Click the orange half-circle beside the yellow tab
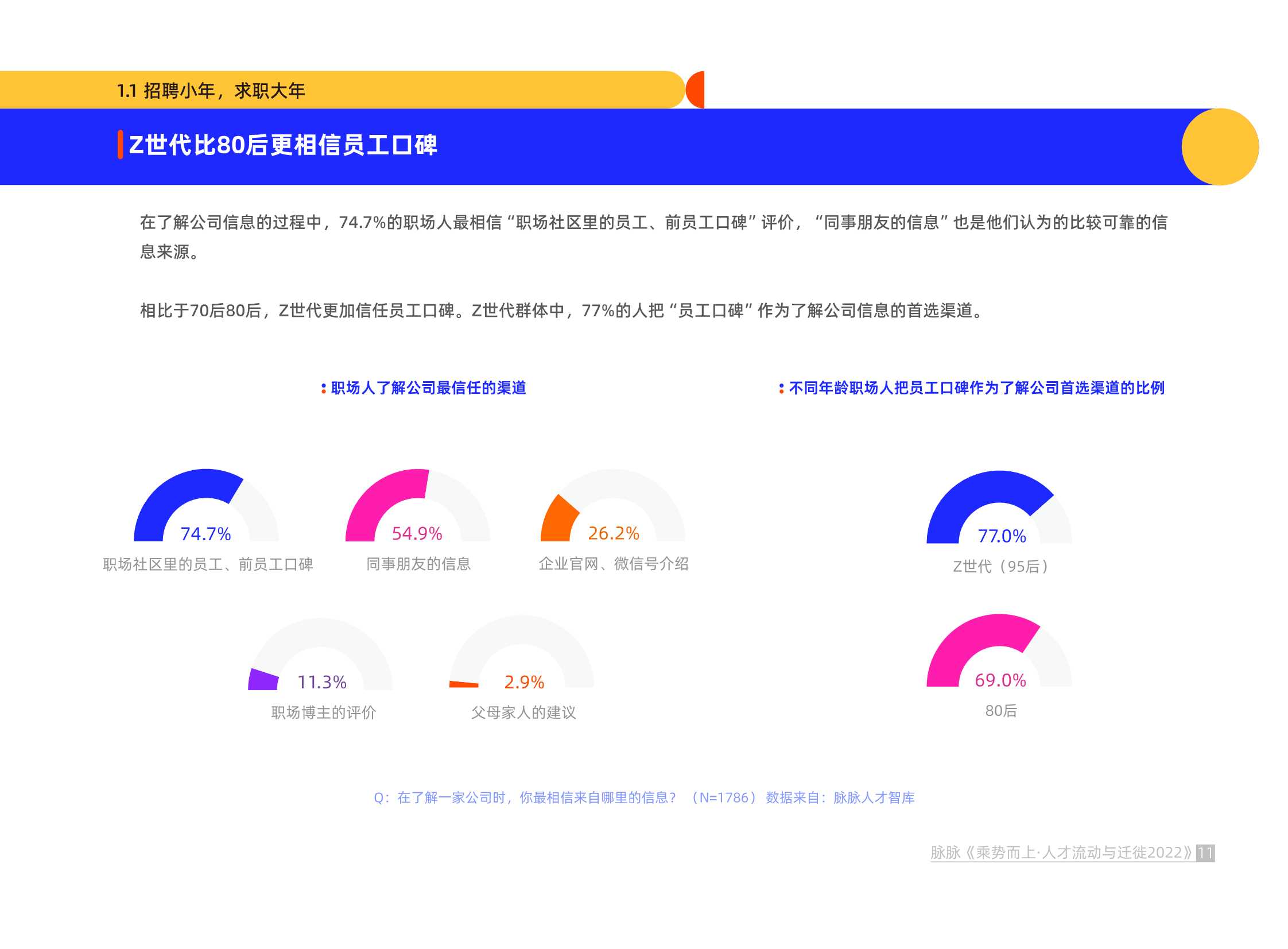 click(696, 90)
